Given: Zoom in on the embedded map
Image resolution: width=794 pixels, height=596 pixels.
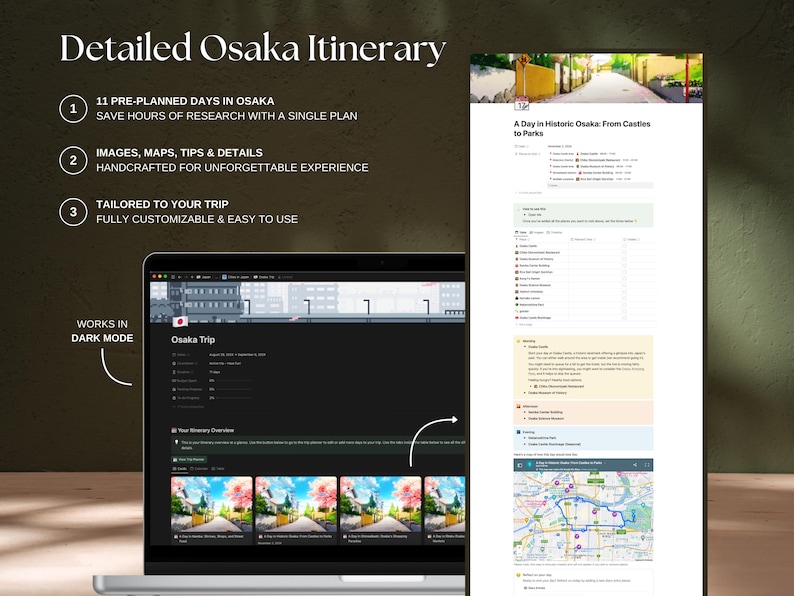Looking at the screenshot, I should (x=519, y=548).
